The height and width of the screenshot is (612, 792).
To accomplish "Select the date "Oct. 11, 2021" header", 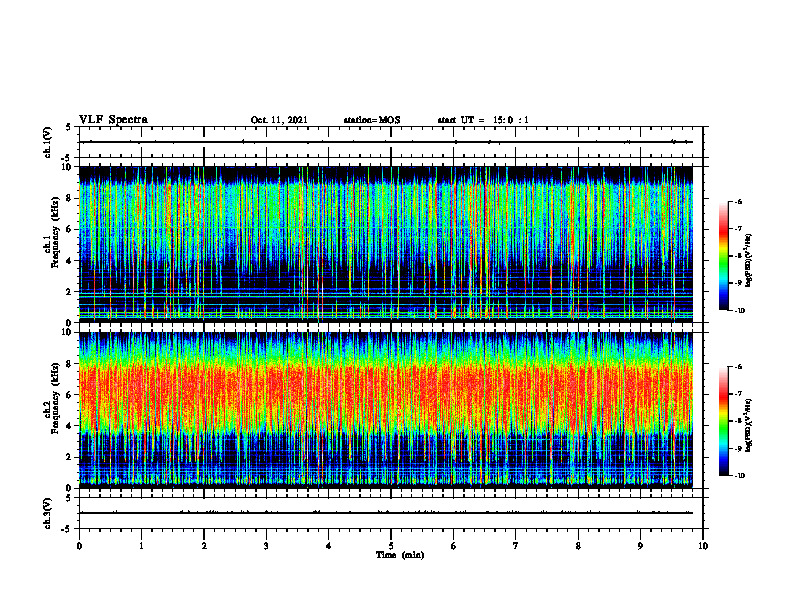I will tap(279, 120).
